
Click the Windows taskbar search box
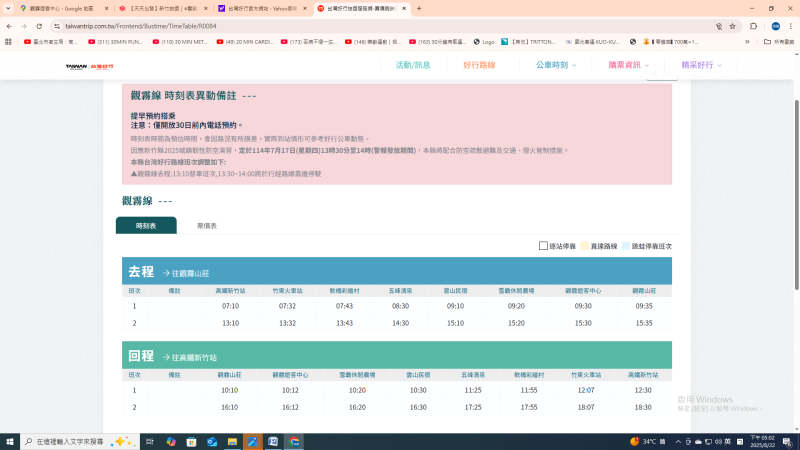point(80,442)
